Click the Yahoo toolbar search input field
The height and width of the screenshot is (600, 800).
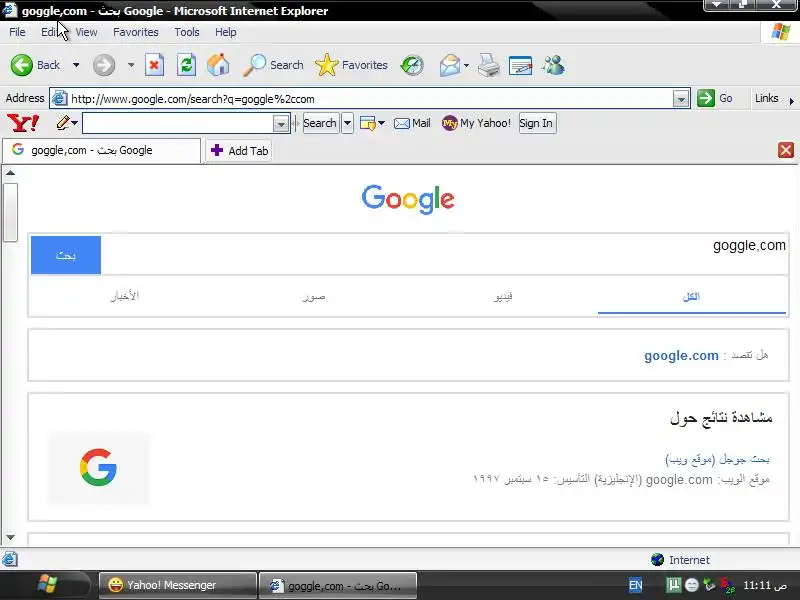click(x=179, y=123)
